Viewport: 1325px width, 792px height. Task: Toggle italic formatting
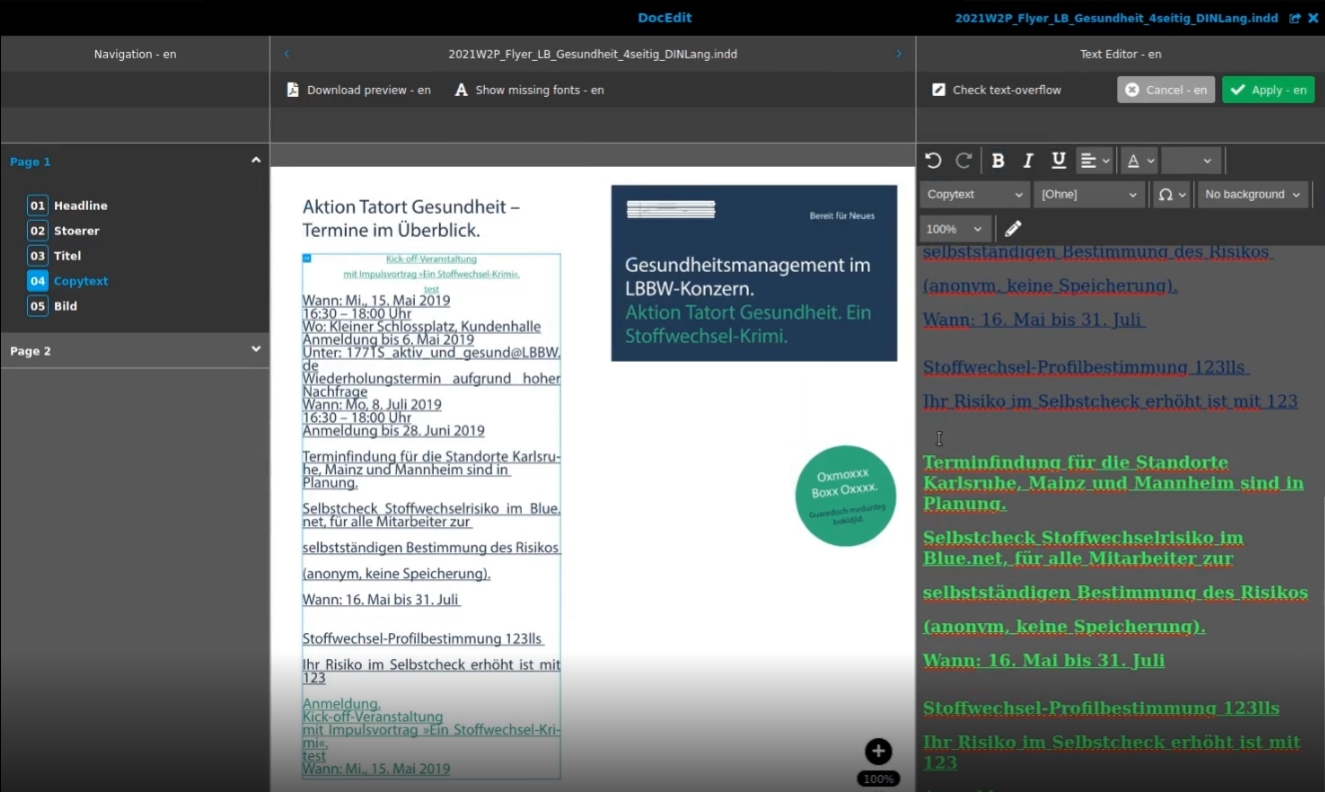pos(1028,161)
